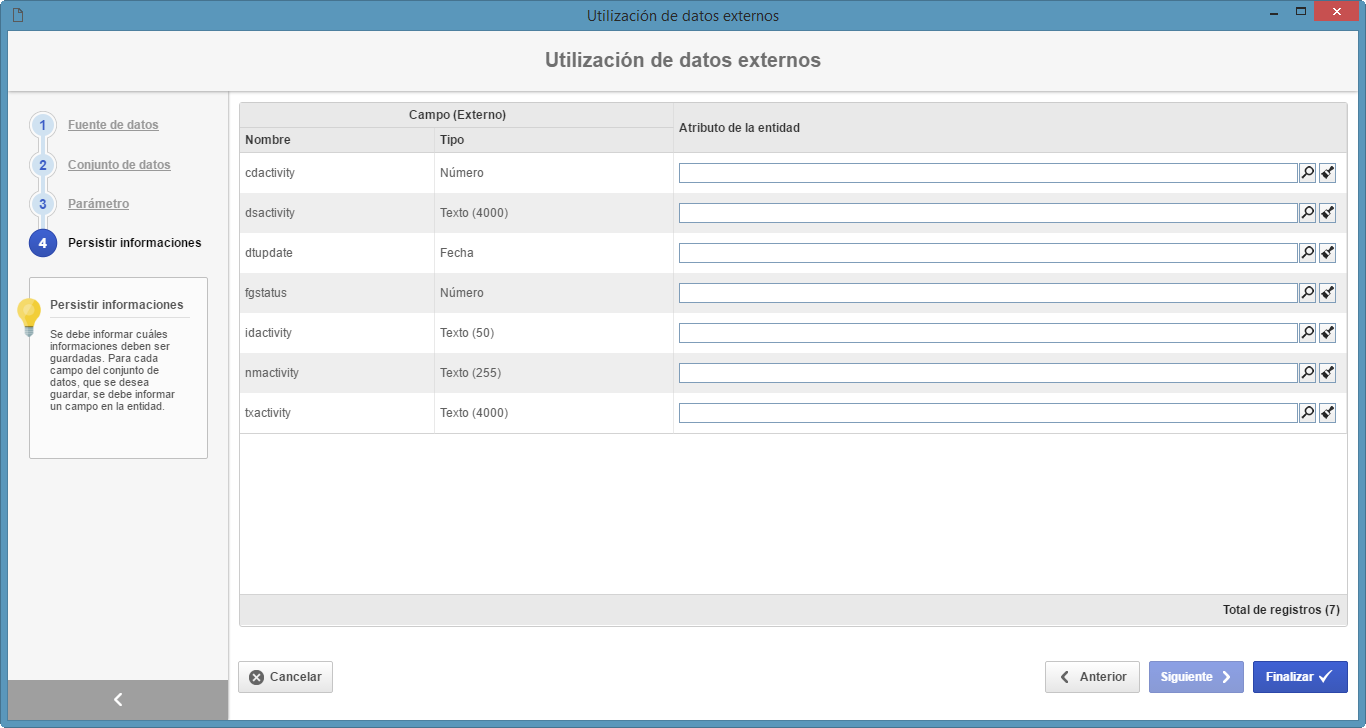Clear the fgstatus attribute with eraser icon
This screenshot has width=1366, height=728.
coord(1327,293)
